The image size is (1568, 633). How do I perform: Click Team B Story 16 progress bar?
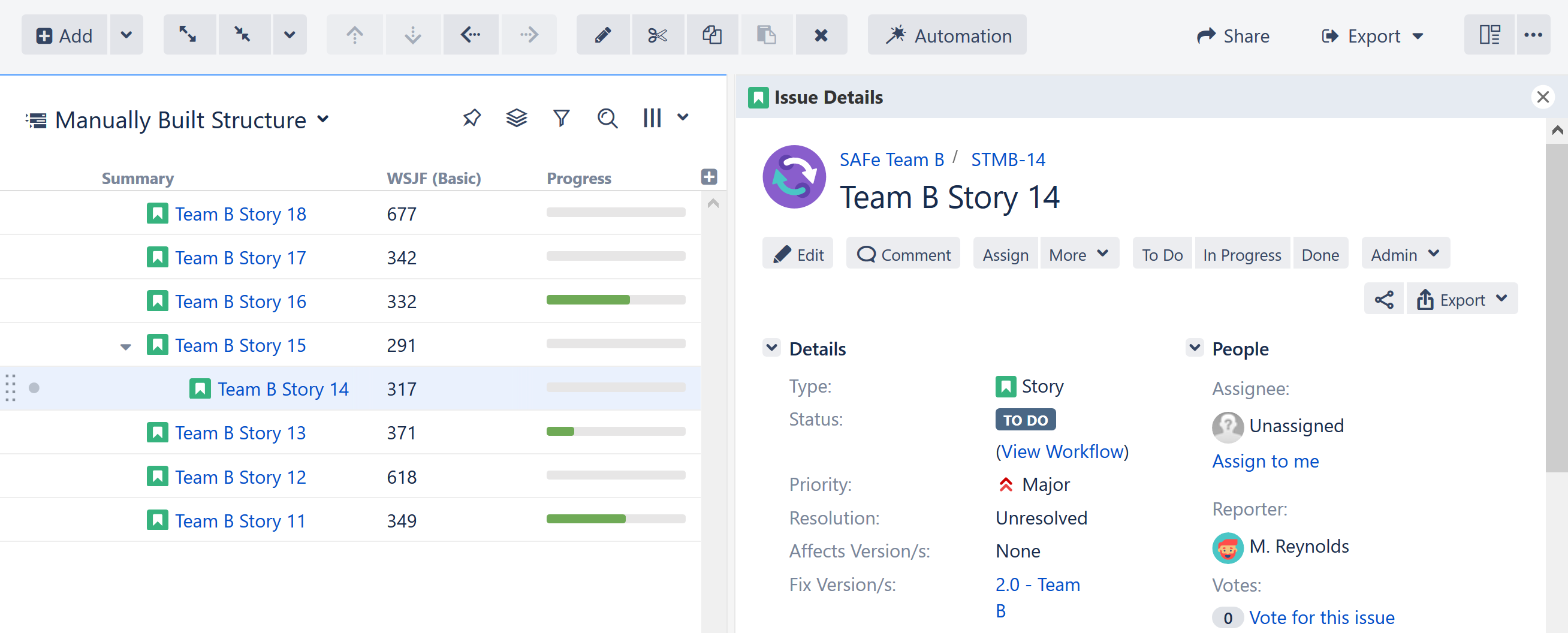click(x=616, y=300)
